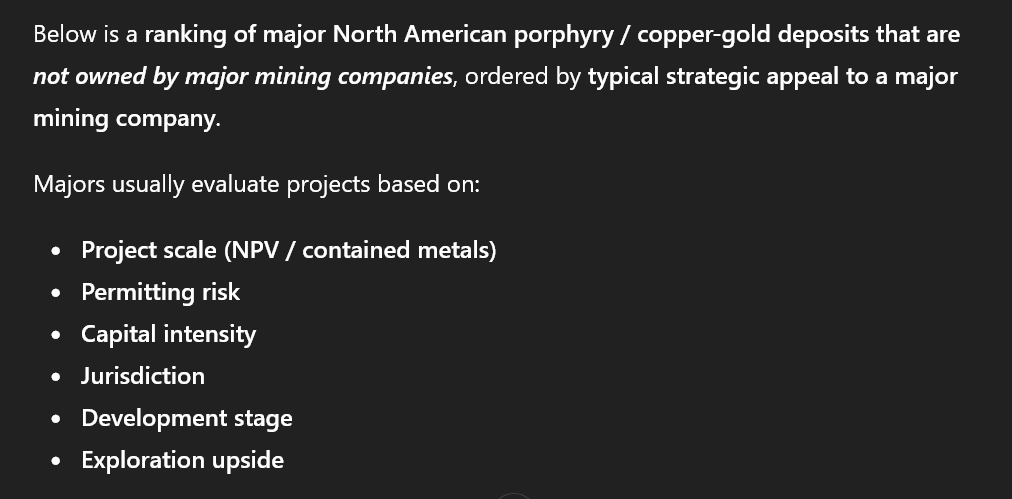The height and width of the screenshot is (499, 1012).
Task: Click the 'Majors usually evaluate projects based on:' line
Action: [256, 185]
